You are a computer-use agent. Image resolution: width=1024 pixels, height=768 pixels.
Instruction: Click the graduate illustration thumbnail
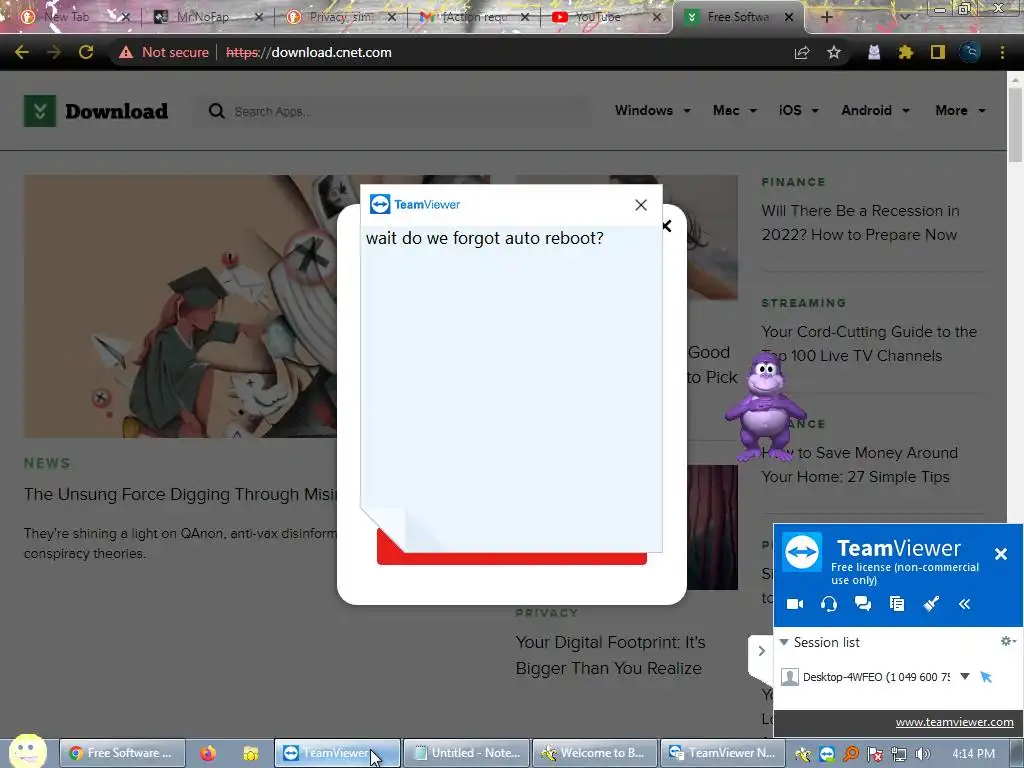(180, 306)
